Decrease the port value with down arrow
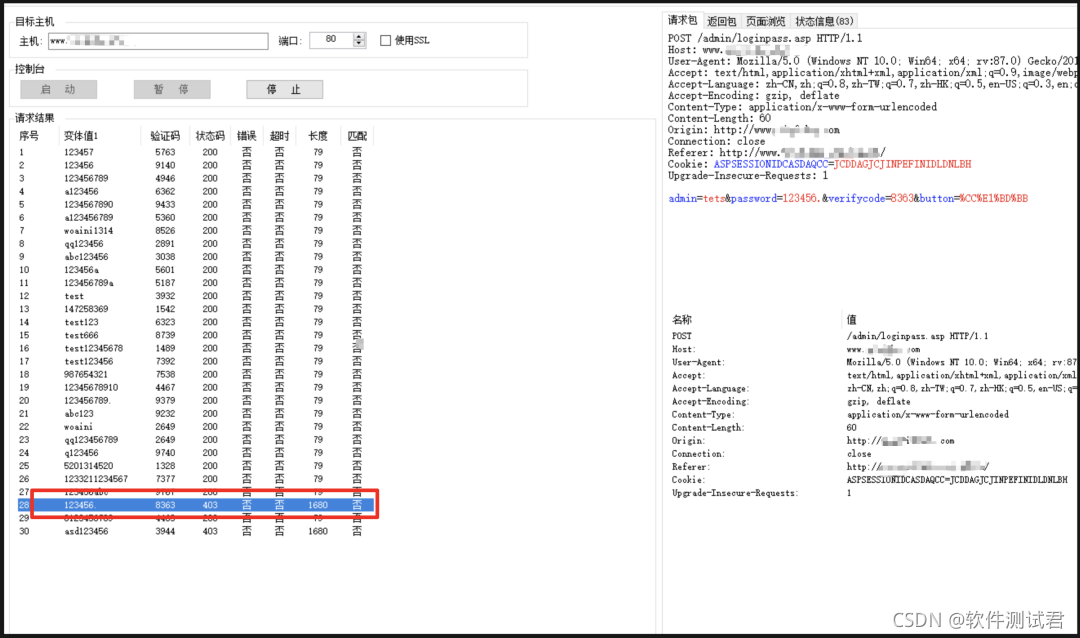 click(x=359, y=44)
